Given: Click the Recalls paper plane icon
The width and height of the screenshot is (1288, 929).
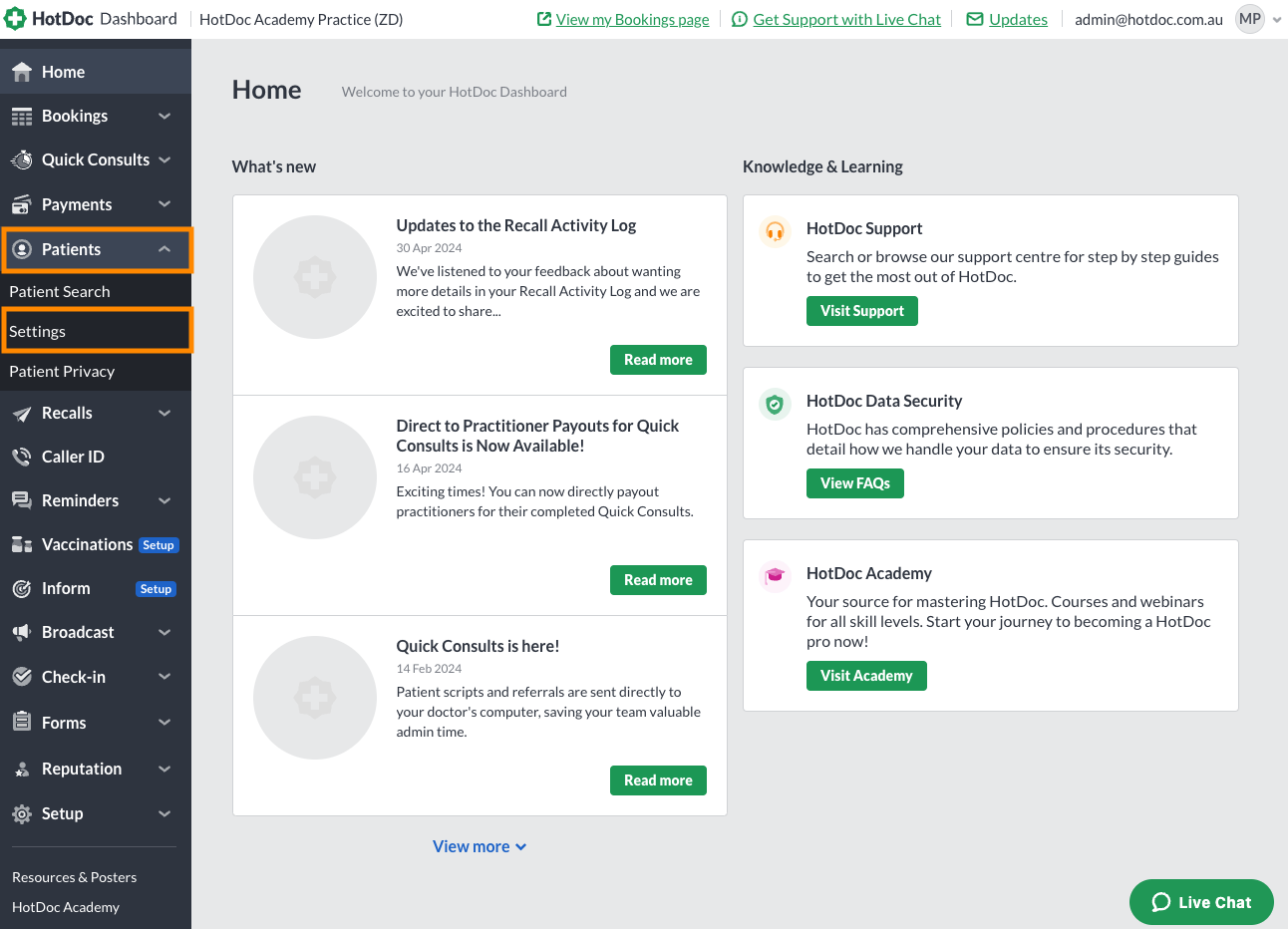Looking at the screenshot, I should tap(22, 414).
